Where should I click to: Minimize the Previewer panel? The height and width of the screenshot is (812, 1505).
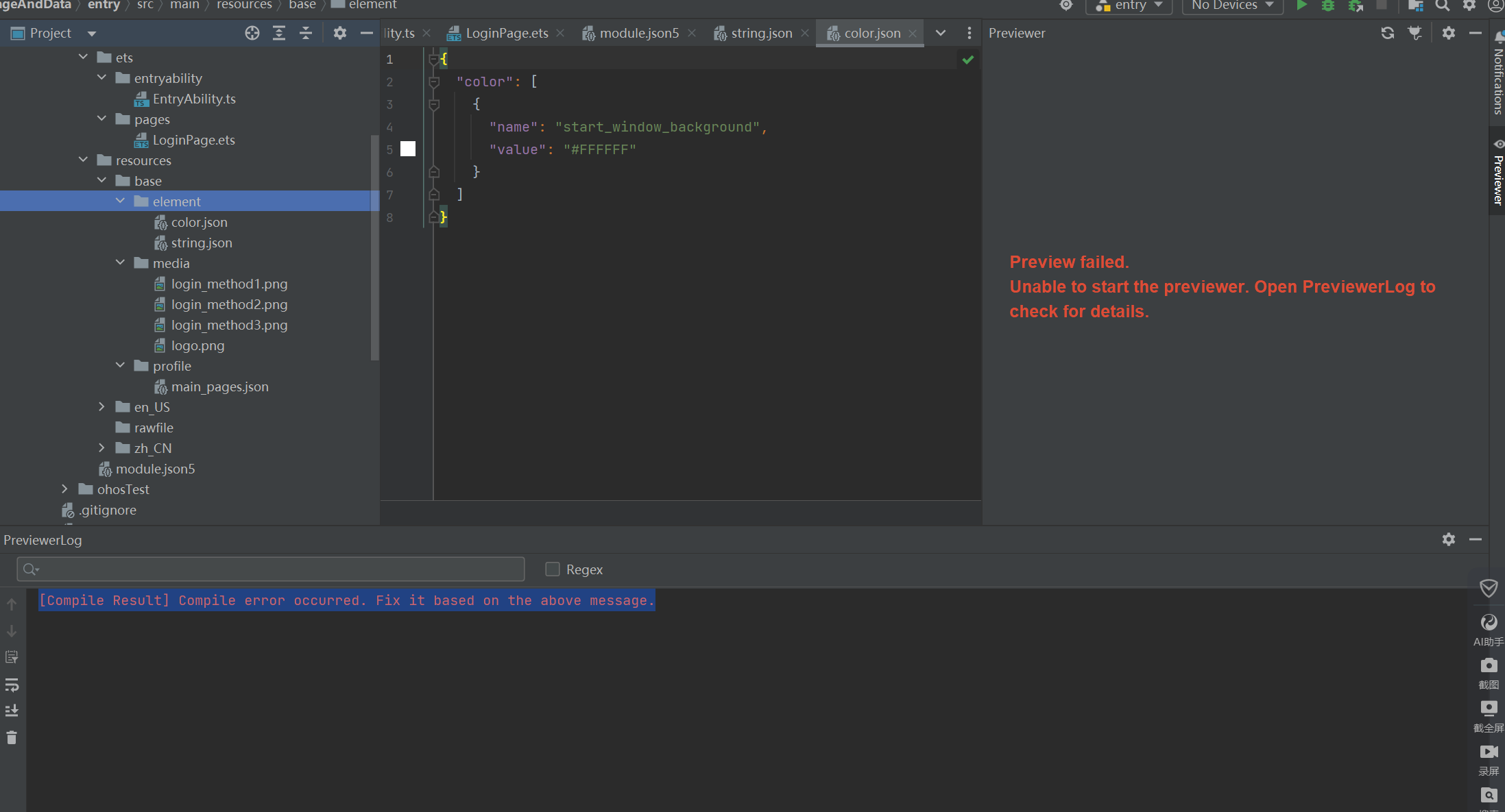tap(1476, 33)
